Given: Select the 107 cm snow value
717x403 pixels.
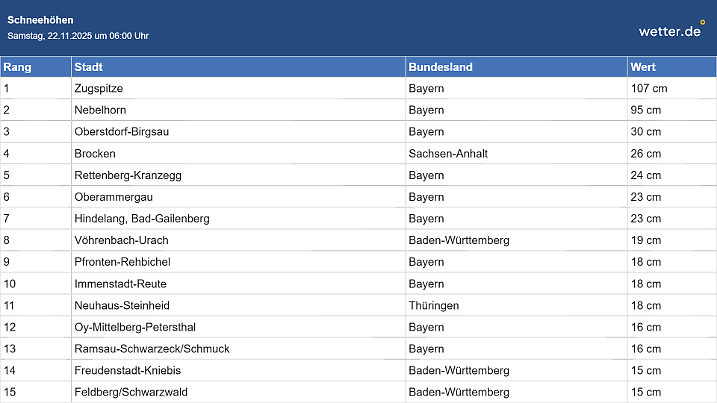Looking at the screenshot, I should click(648, 88).
